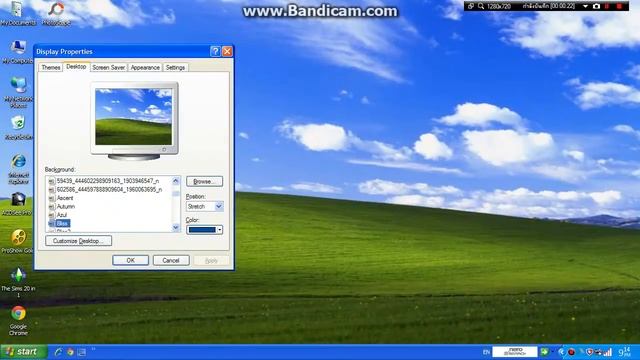Click the Cancel button
The height and width of the screenshot is (360, 640).
[x=171, y=260]
